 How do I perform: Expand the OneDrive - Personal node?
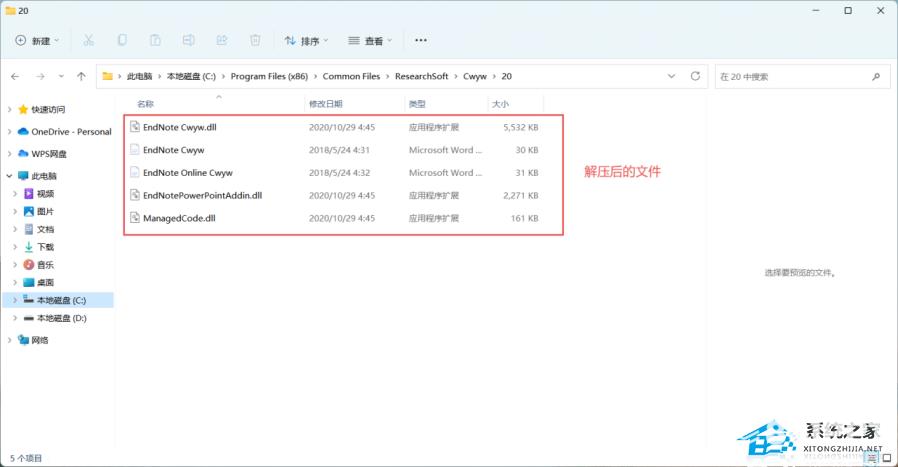click(x=9, y=132)
